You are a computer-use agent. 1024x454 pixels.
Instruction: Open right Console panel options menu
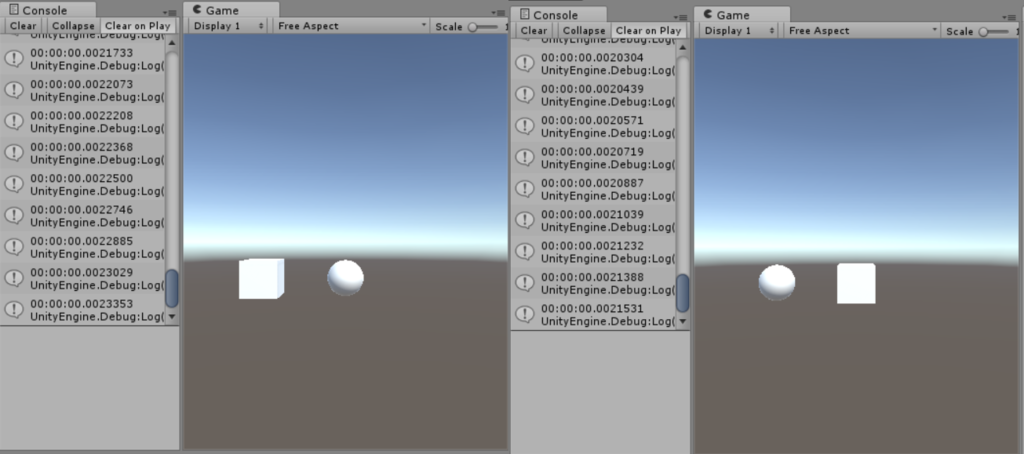point(682,17)
